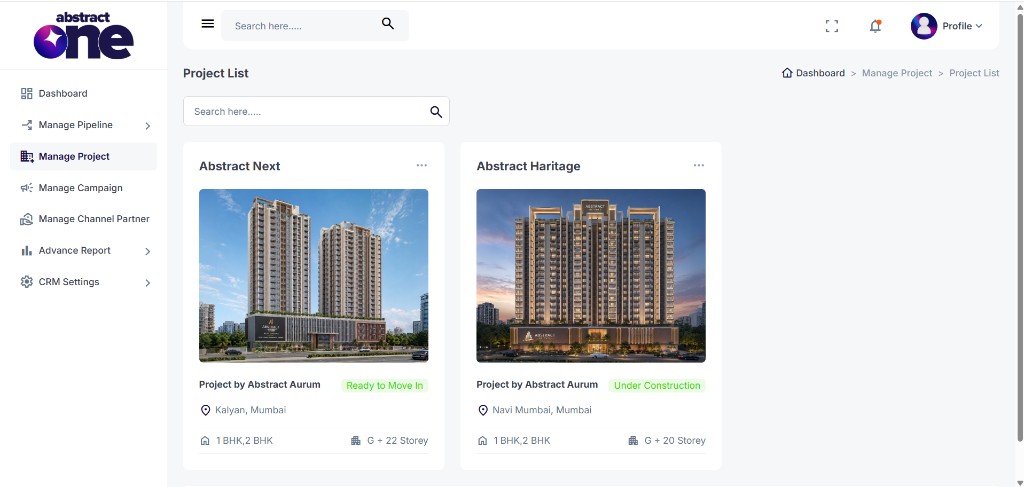Screen dimensions: 1024x487
Task: Click the Project List search magnifier icon
Action: (436, 112)
